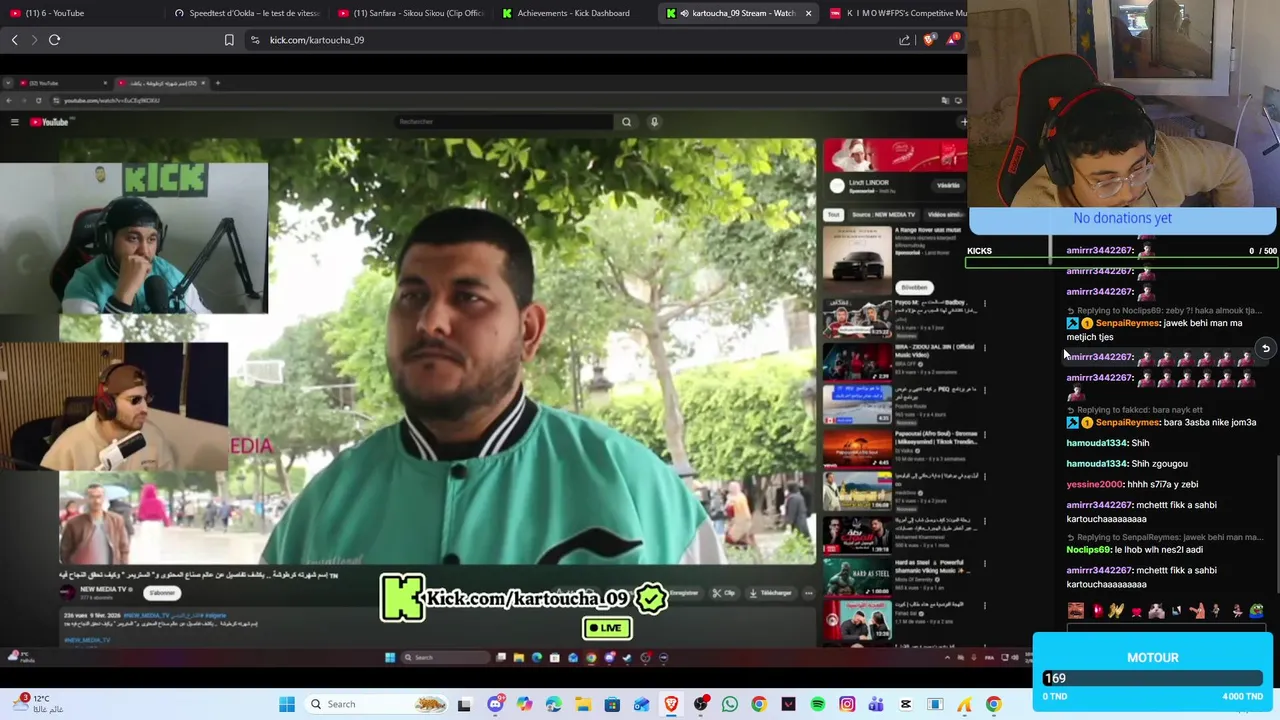Open the YouTube hamburger menu in the stream
The image size is (1280, 720).
pyautogui.click(x=14, y=122)
